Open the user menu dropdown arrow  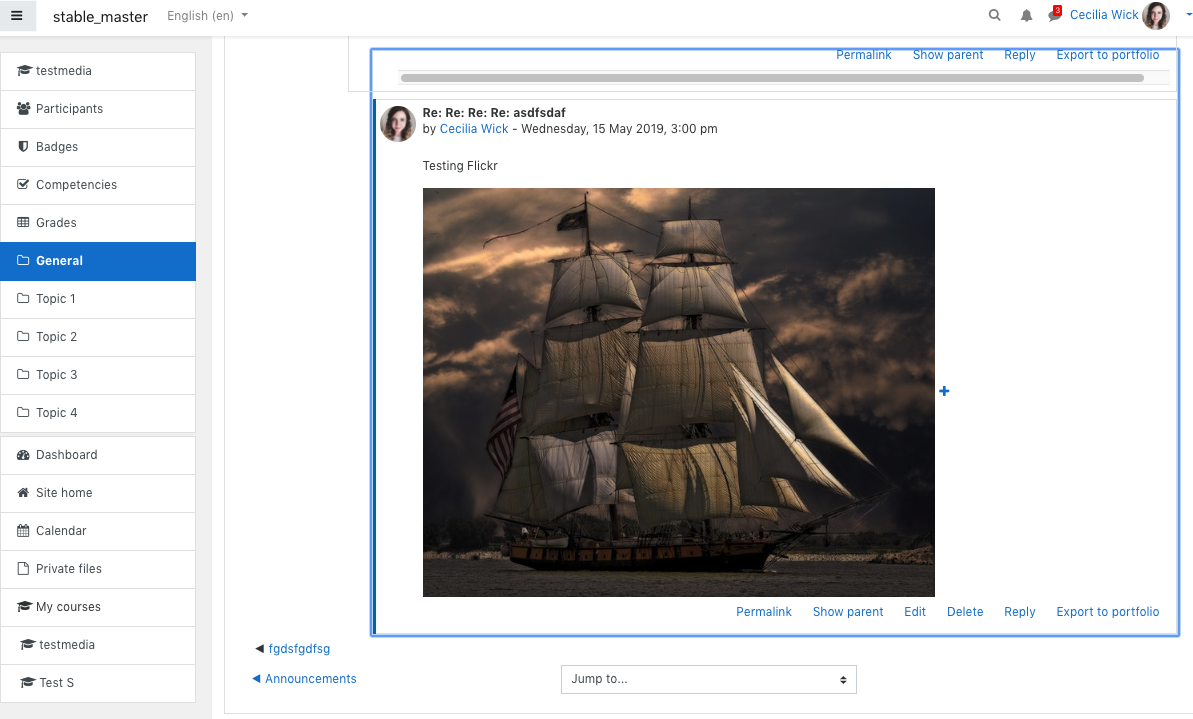point(1188,14)
